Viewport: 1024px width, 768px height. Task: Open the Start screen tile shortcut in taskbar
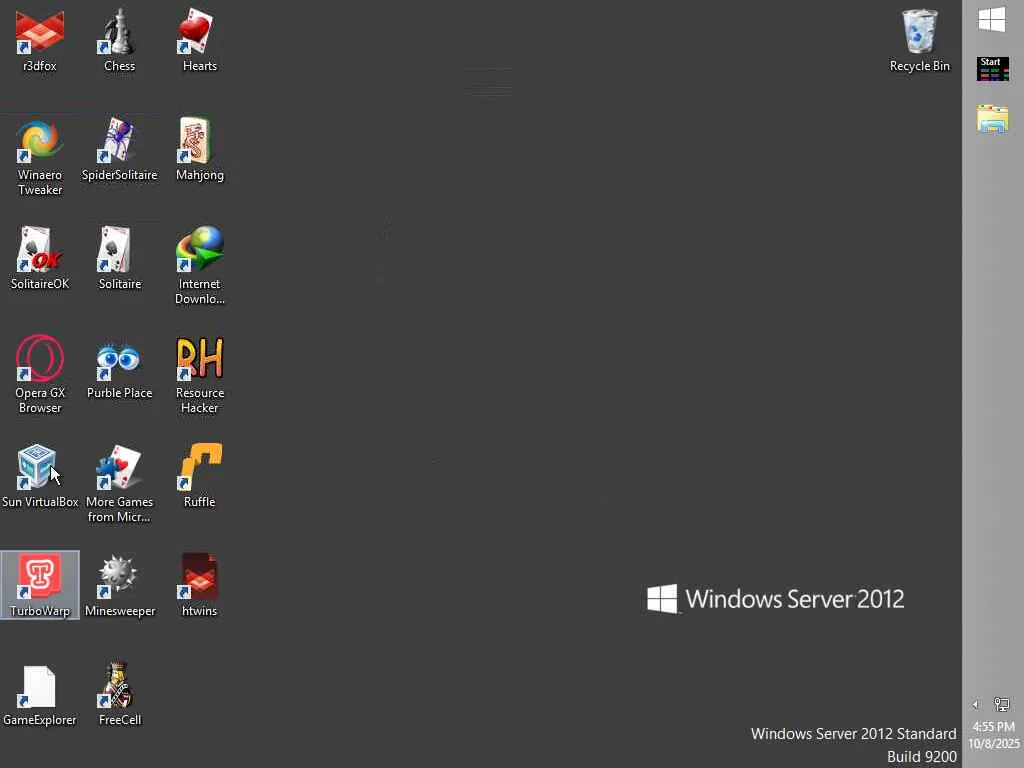[x=993, y=69]
